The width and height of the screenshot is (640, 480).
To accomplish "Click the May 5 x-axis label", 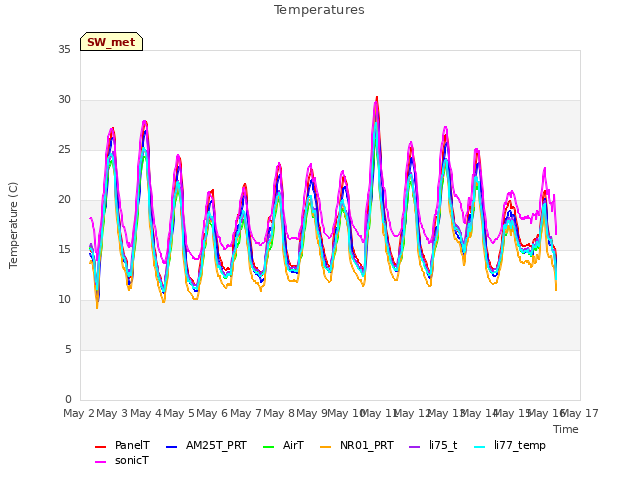I will (x=179, y=413).
